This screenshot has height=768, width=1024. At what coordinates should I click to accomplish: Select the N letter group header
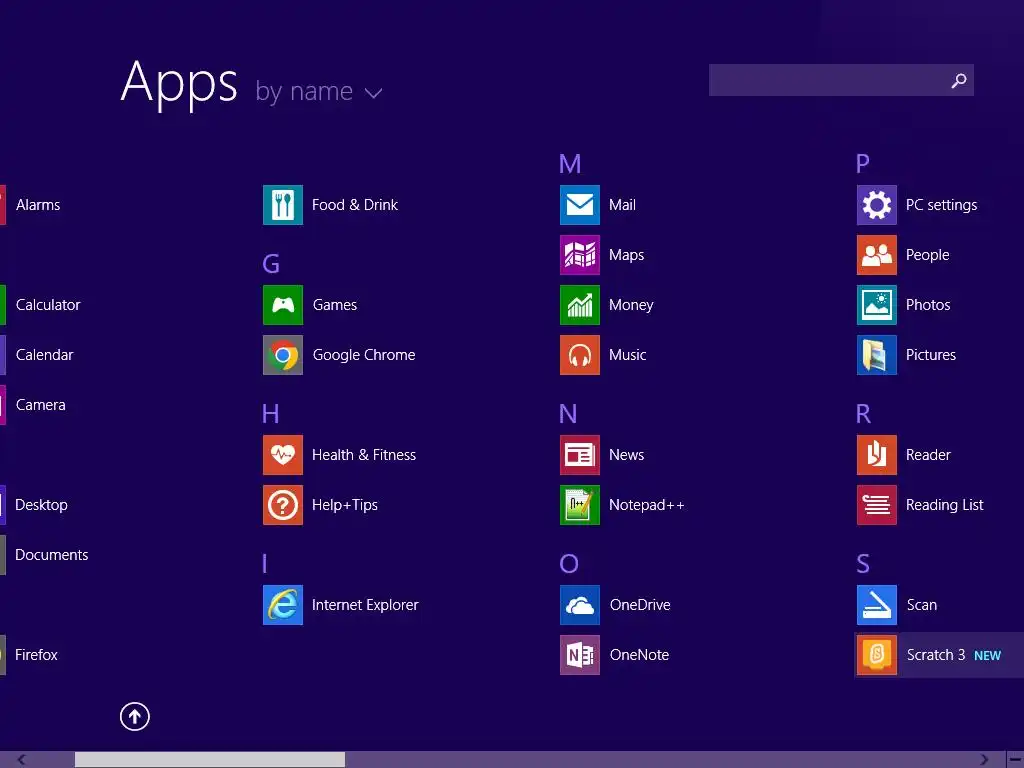point(568,413)
